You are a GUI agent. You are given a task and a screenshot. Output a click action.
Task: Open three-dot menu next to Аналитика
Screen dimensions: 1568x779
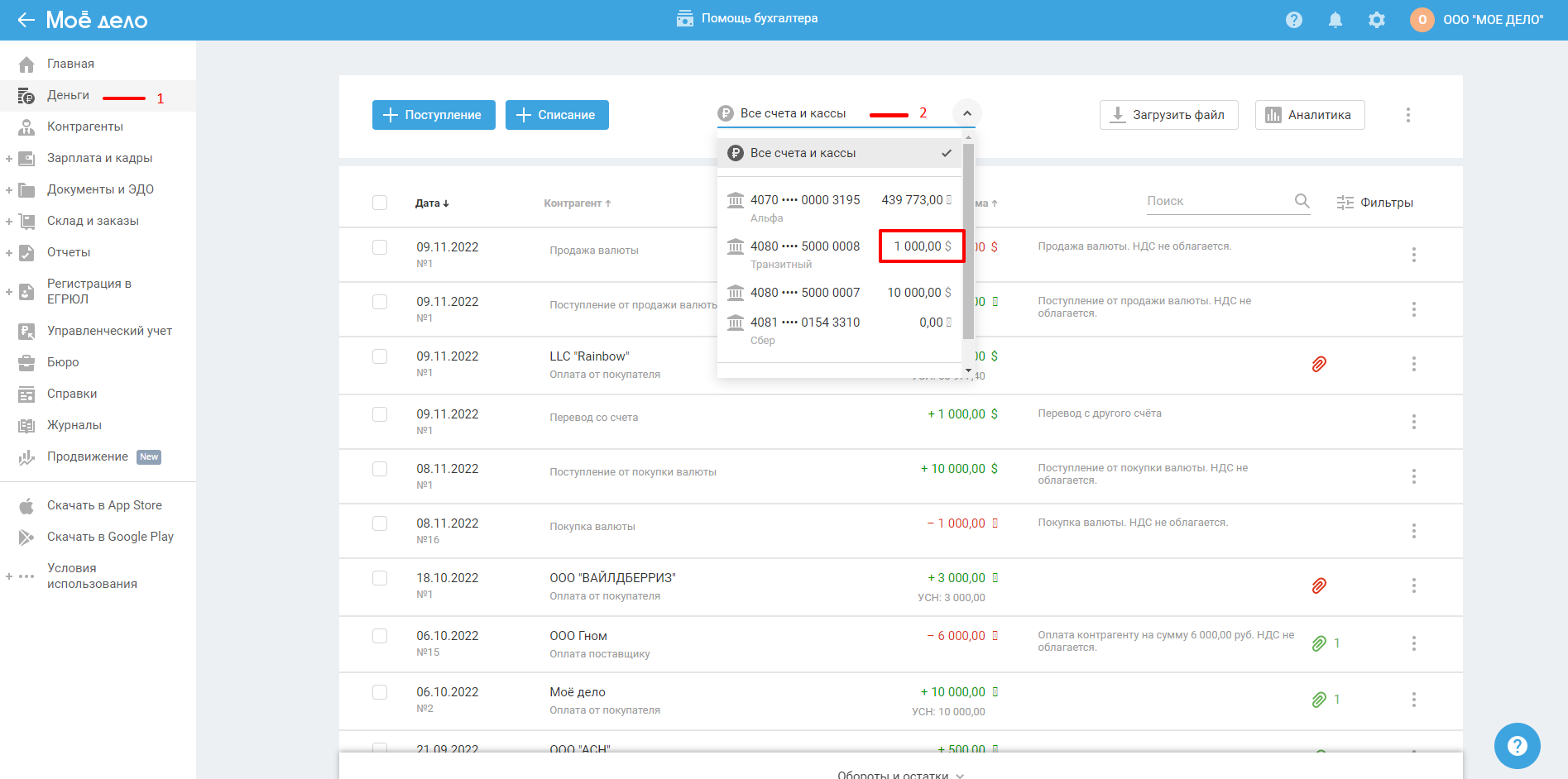pos(1407,115)
